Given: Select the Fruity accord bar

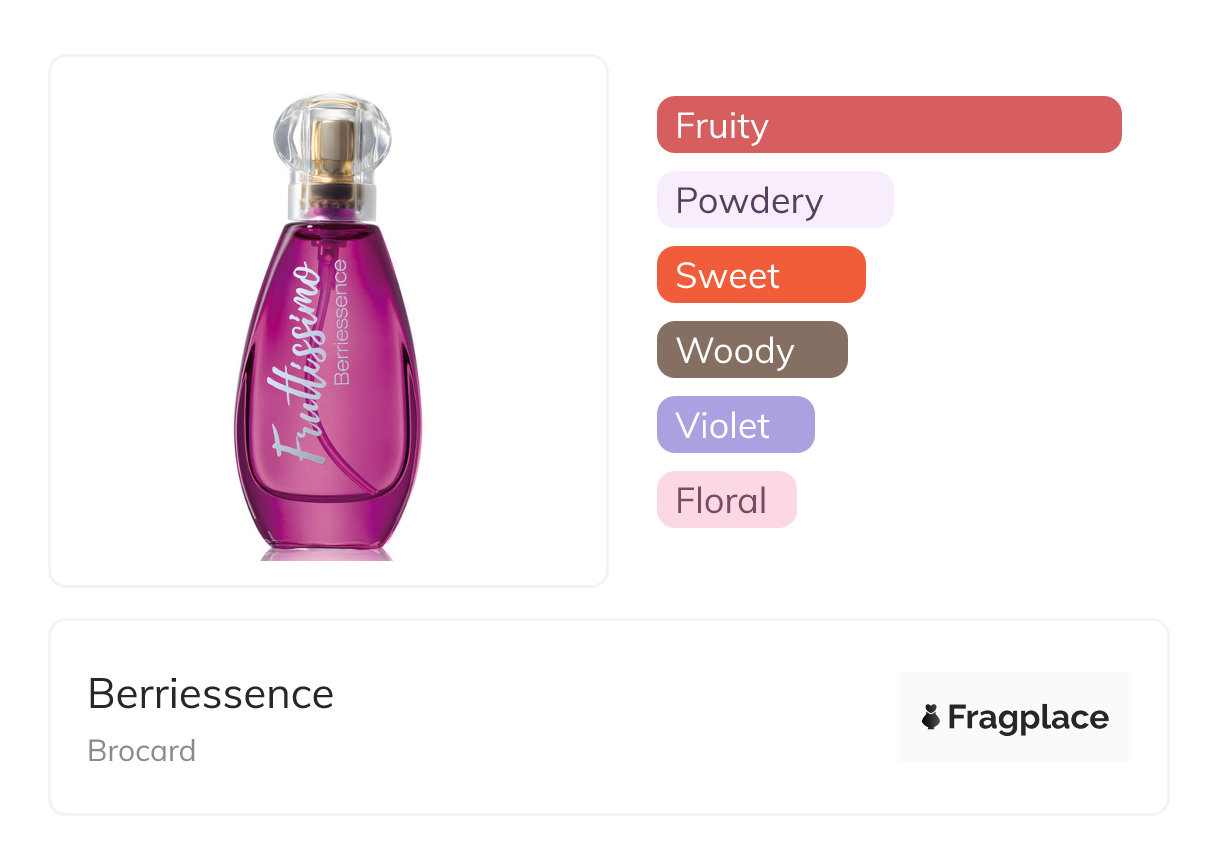Looking at the screenshot, I should (888, 125).
